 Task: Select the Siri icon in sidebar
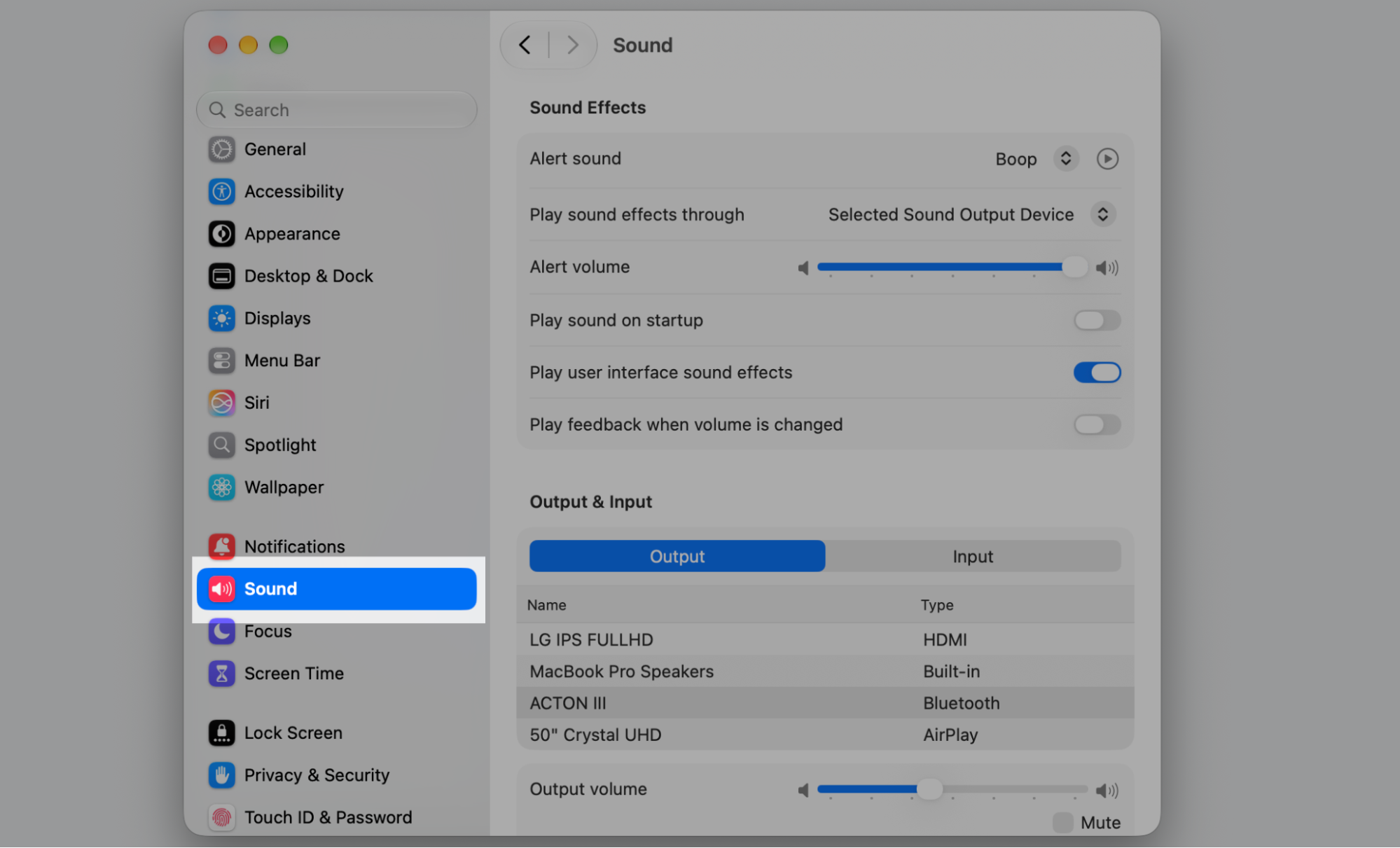[221, 403]
